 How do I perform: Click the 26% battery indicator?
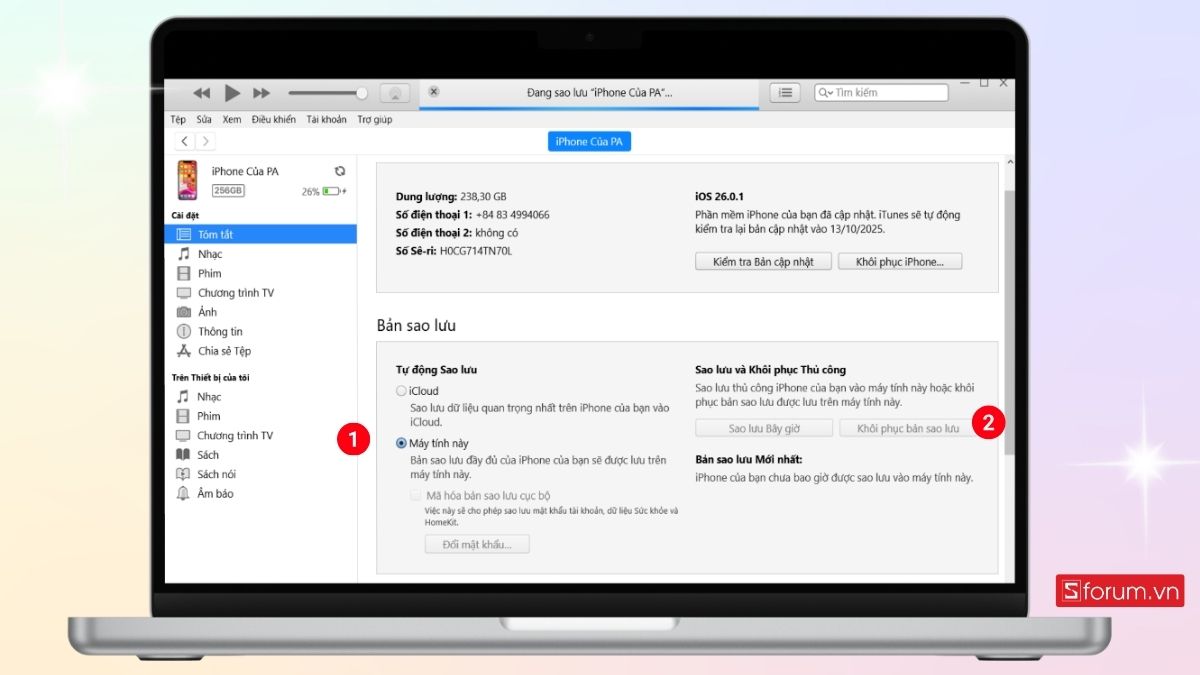click(324, 191)
